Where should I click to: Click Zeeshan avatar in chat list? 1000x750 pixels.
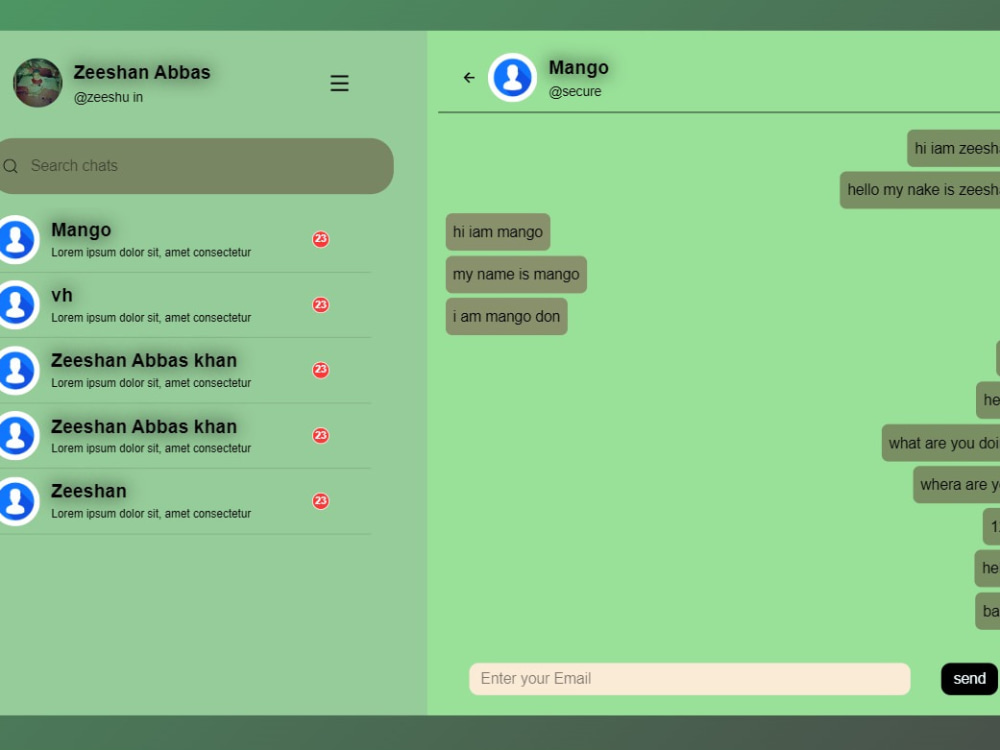click(16, 501)
